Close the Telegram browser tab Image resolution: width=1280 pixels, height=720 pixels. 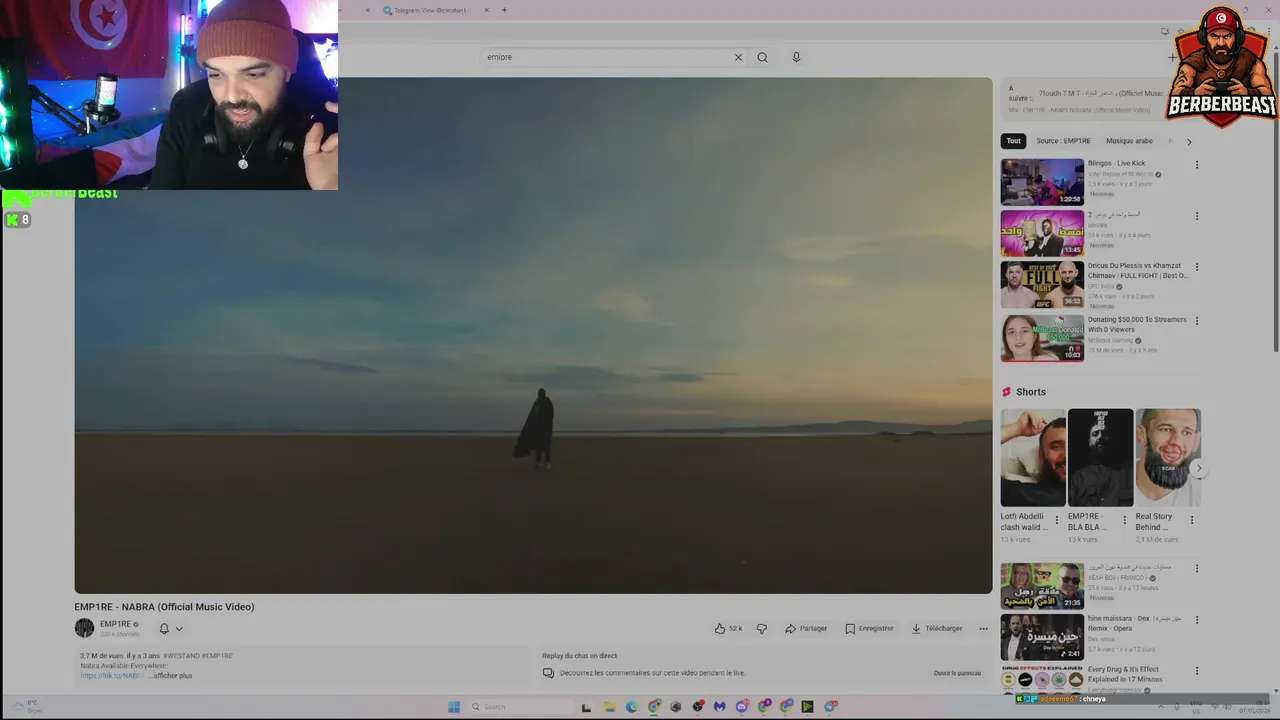[x=487, y=10]
